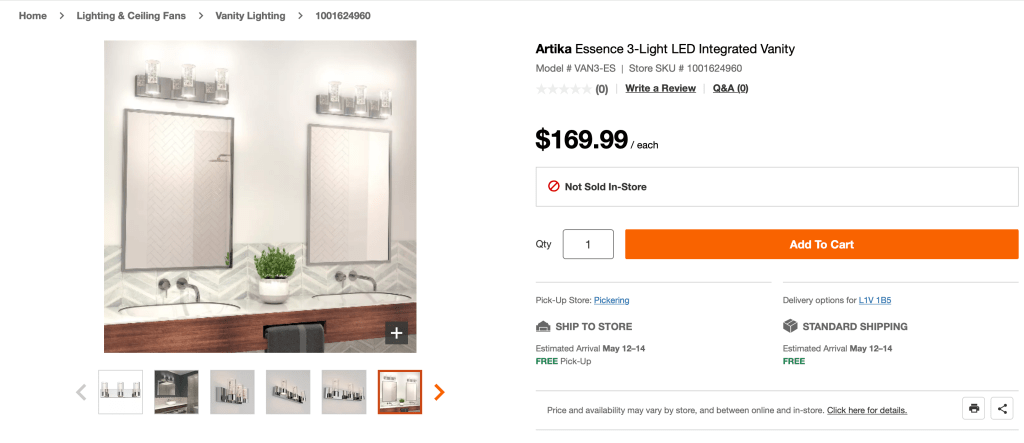Click the Ship to Store icon
Screen dimensions: 1024x443
coord(544,326)
